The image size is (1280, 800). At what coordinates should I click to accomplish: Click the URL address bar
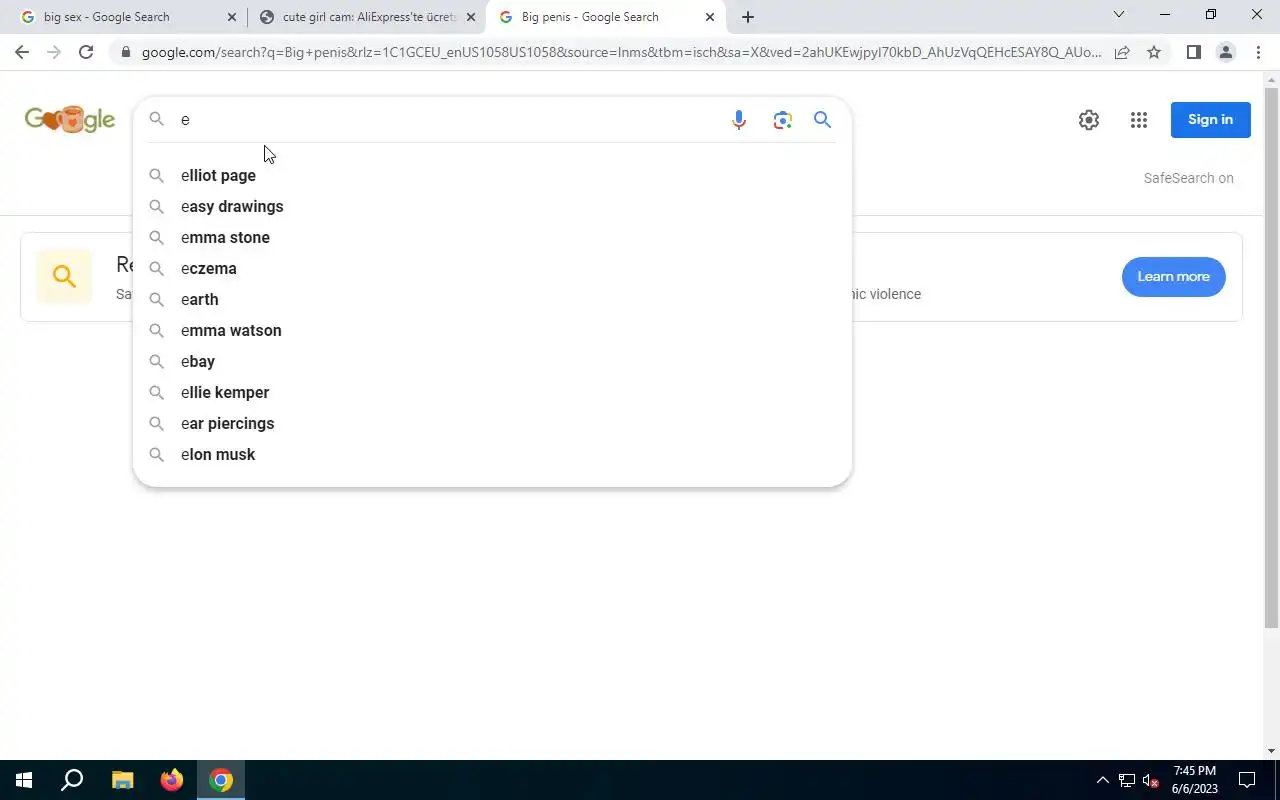620,52
